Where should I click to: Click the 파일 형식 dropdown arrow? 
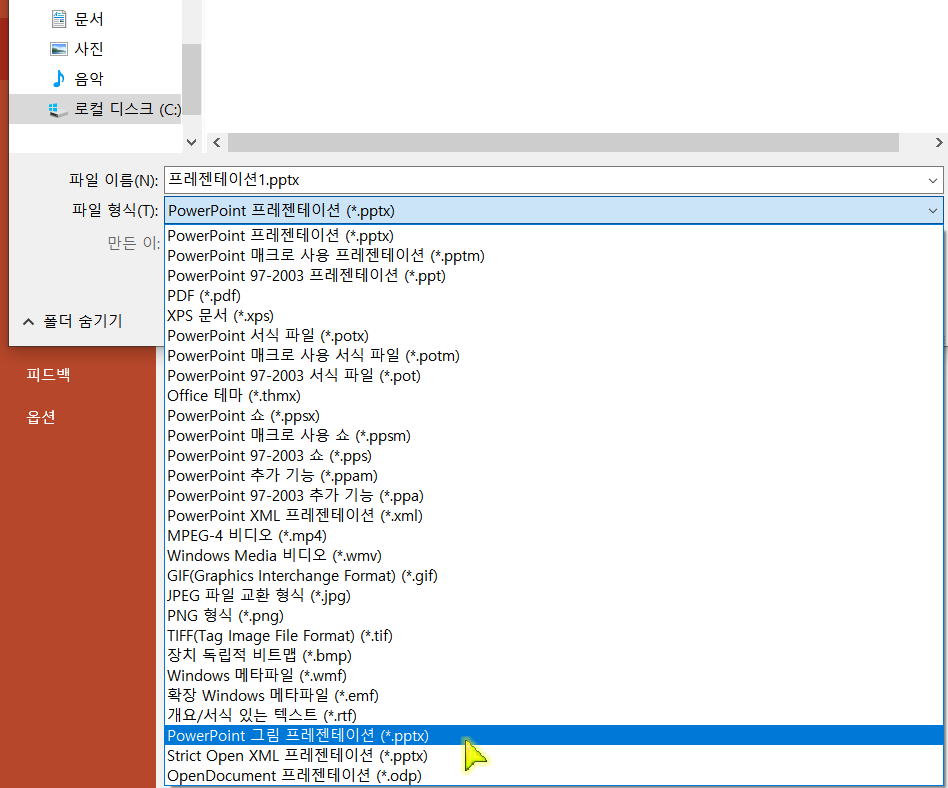[933, 210]
